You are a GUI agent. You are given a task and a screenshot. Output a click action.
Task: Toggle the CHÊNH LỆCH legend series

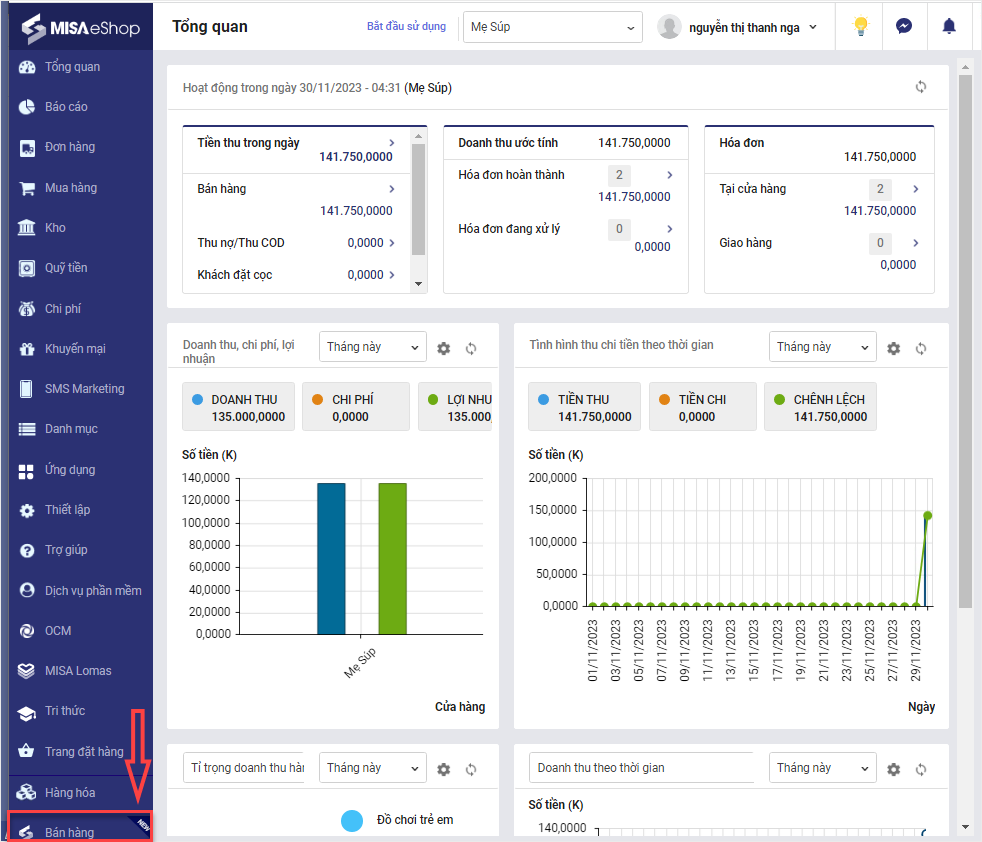click(x=820, y=407)
